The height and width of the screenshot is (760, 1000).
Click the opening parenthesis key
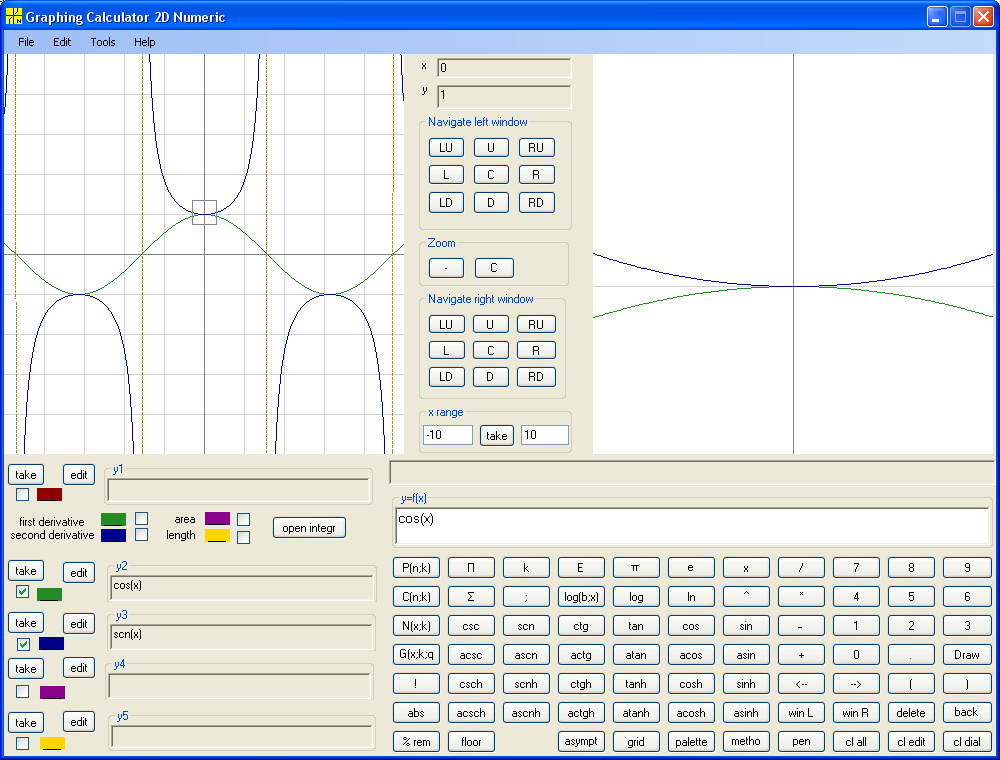pos(911,683)
